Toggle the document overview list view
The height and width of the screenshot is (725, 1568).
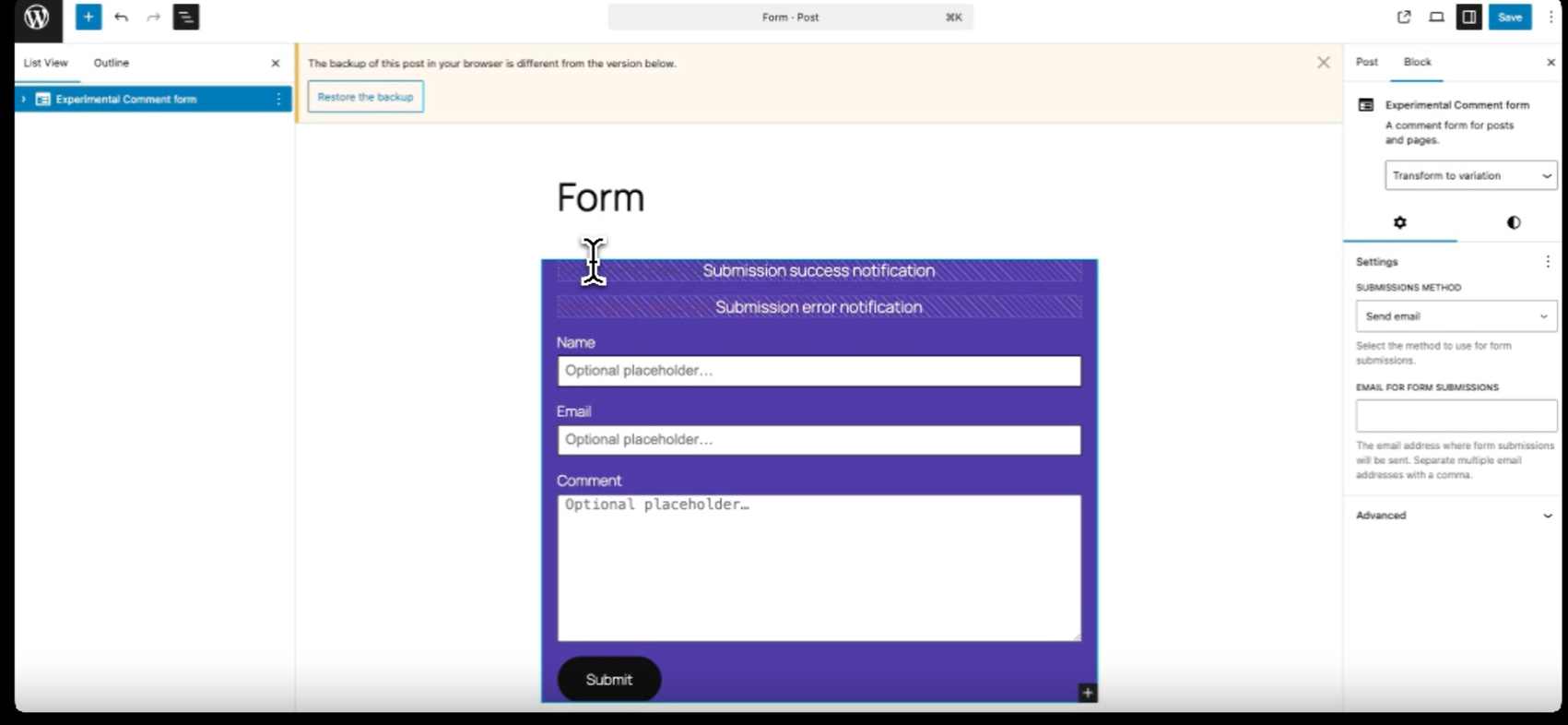pyautogui.click(x=186, y=17)
